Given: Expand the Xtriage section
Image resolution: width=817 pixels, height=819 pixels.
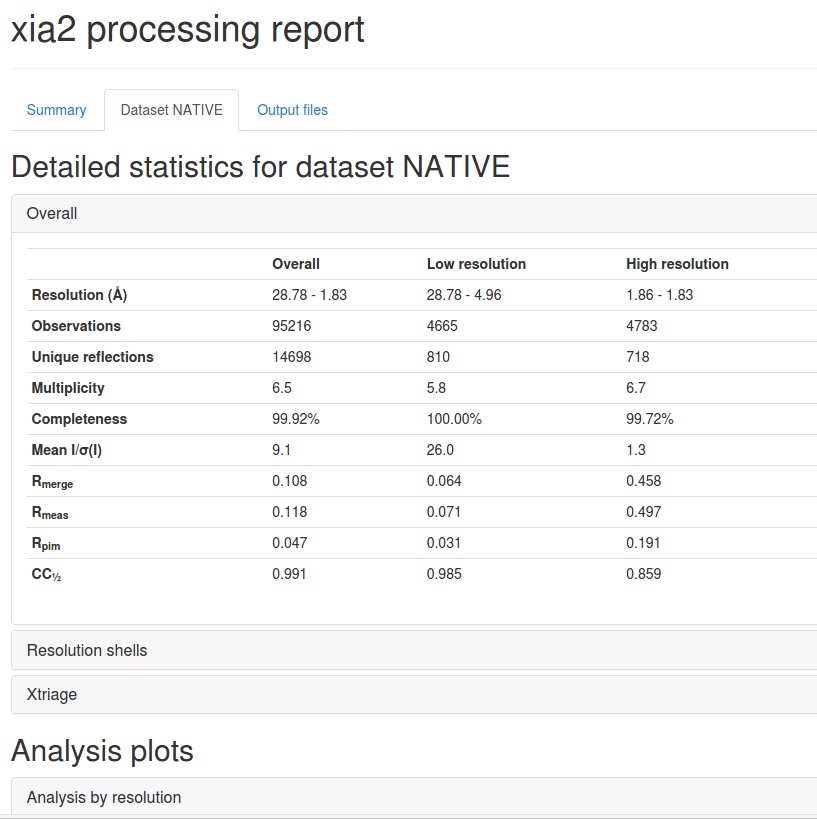Looking at the screenshot, I should click(x=52, y=694).
